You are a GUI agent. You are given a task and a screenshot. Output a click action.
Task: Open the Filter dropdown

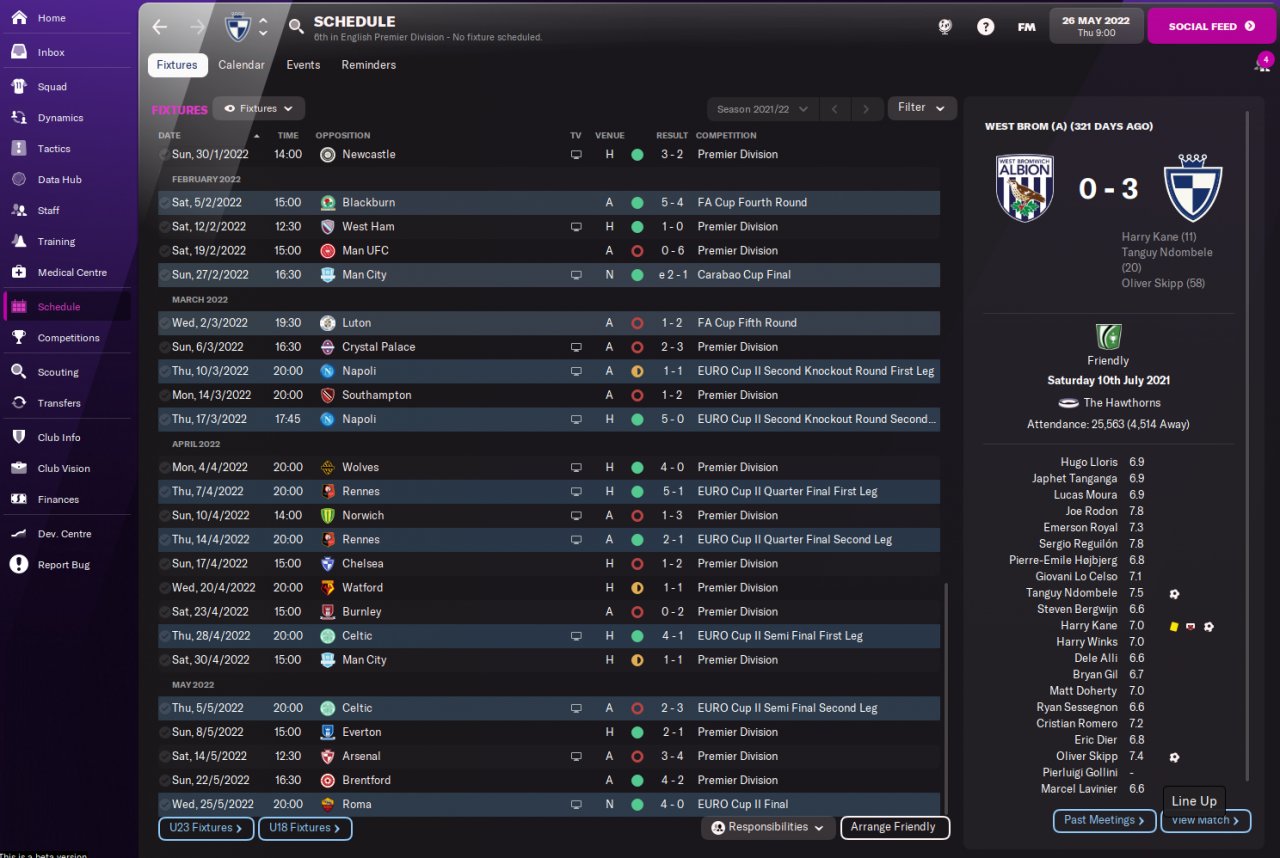coord(922,108)
